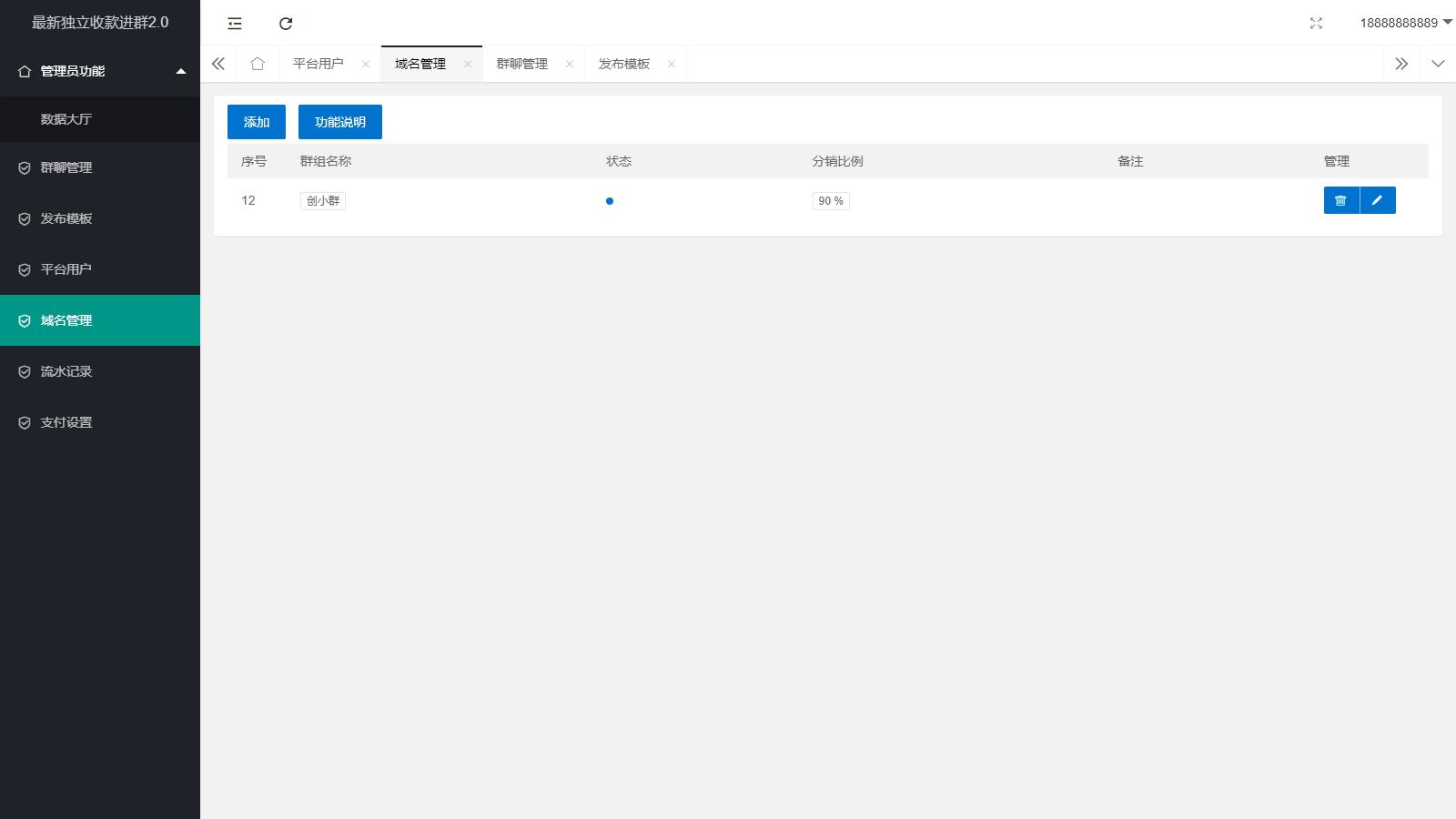Enter fullscreen mode using the expand icon
Screen dimensions: 1456x819
pos(1316,24)
